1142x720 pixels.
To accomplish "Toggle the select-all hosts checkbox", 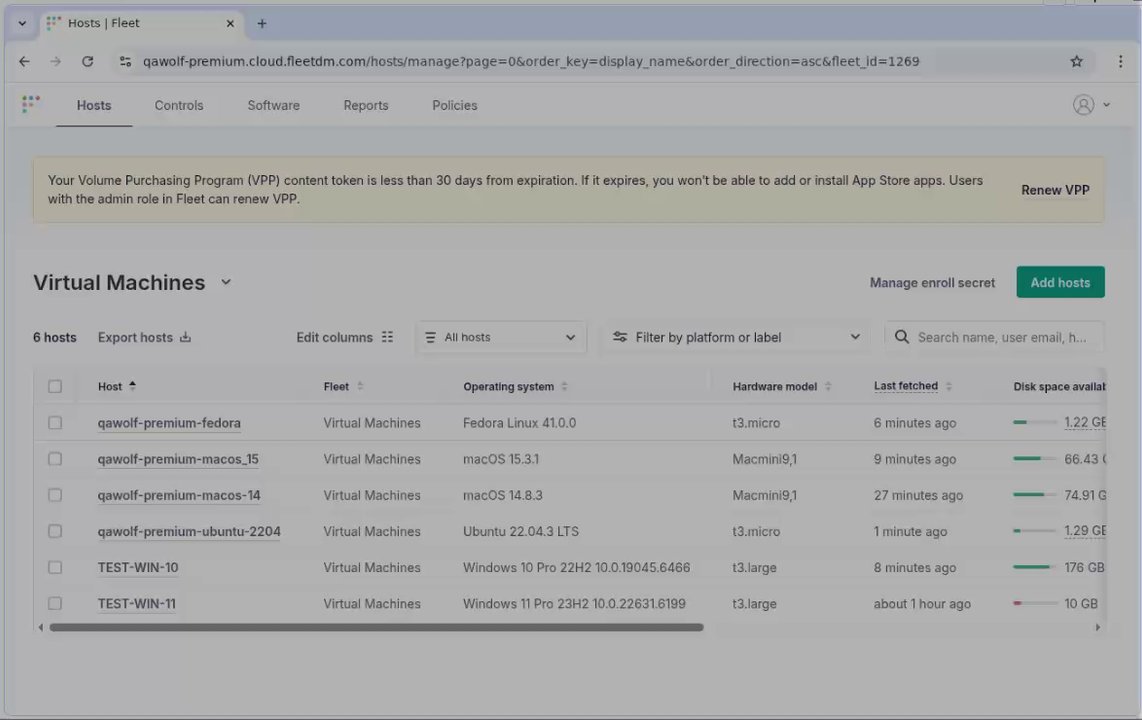I will pyautogui.click(x=55, y=387).
